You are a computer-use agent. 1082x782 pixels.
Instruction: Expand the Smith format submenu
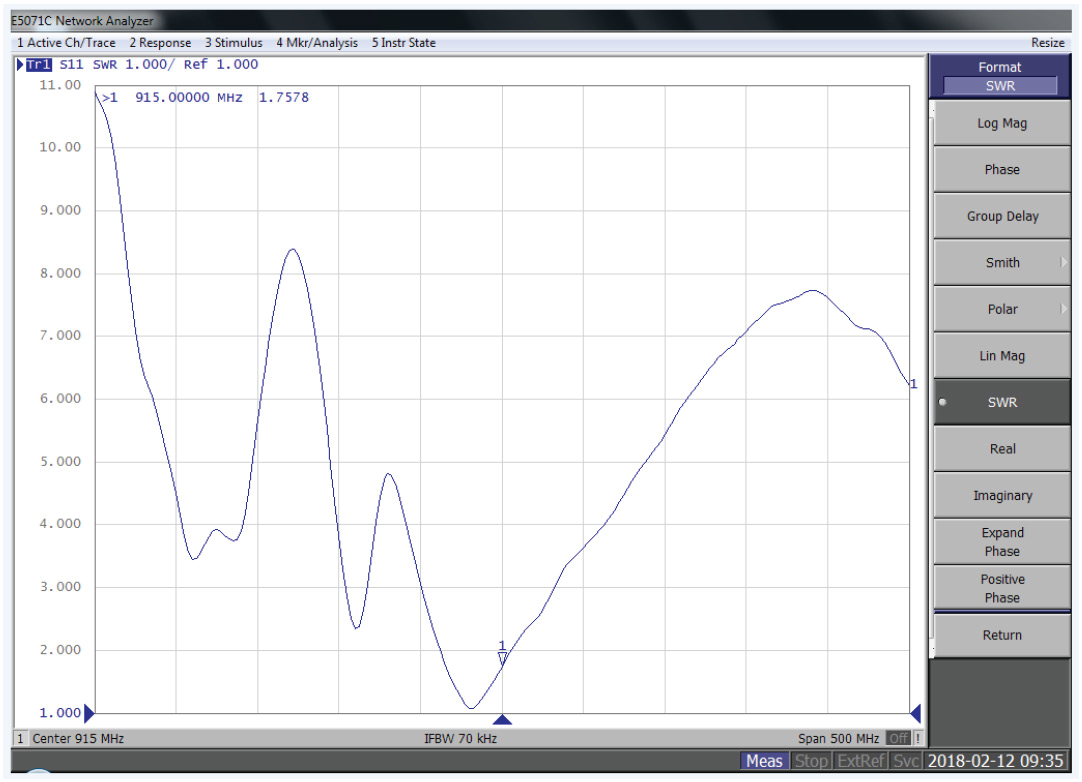pyautogui.click(x=1001, y=263)
